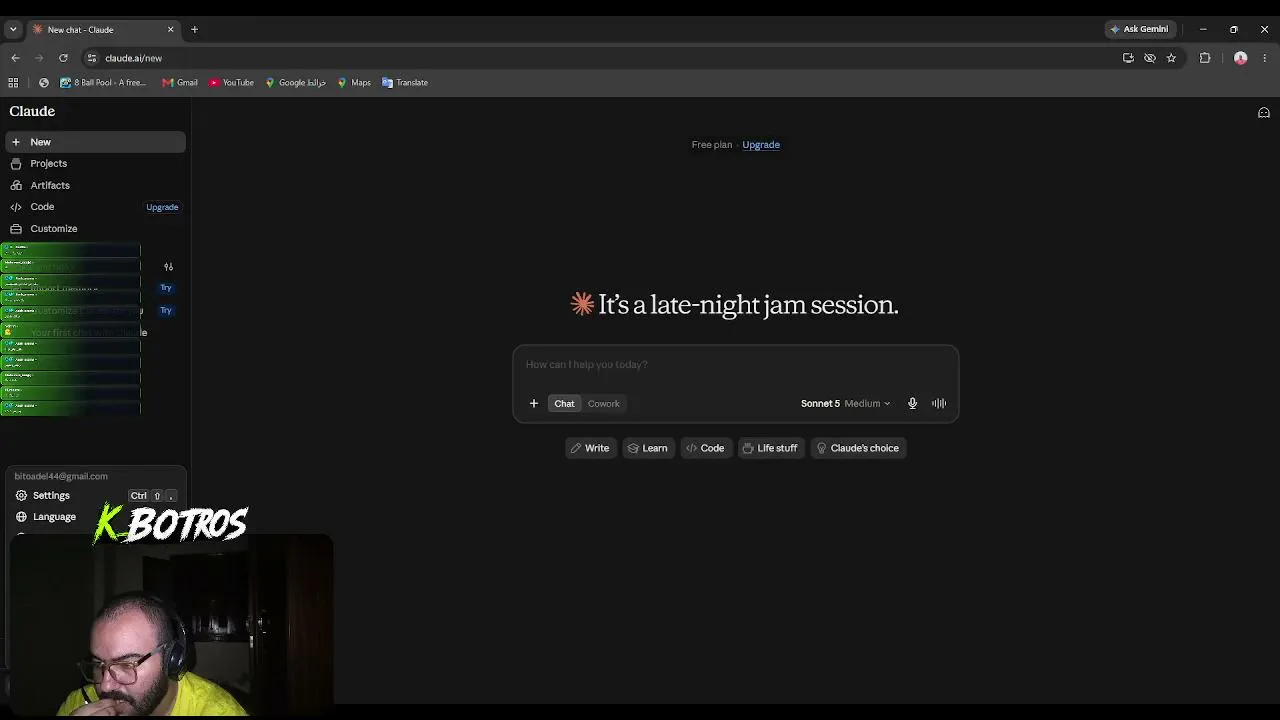The width and height of the screenshot is (1280, 720).
Task: Start voice mode with the waveform icon
Action: point(939,403)
